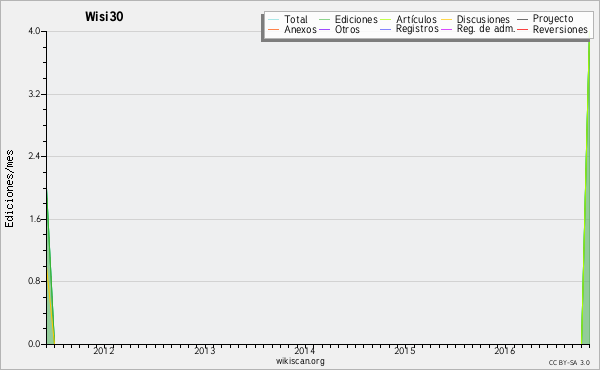Click the chart title Wisi30
Viewport: 600px width, 370px height.
(x=104, y=16)
